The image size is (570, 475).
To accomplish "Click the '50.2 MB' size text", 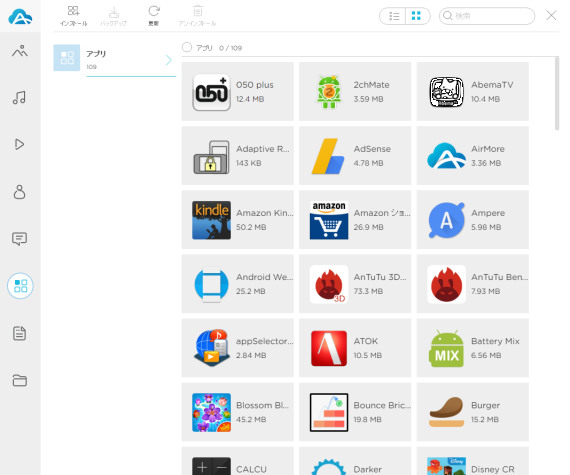I will tap(251, 227).
